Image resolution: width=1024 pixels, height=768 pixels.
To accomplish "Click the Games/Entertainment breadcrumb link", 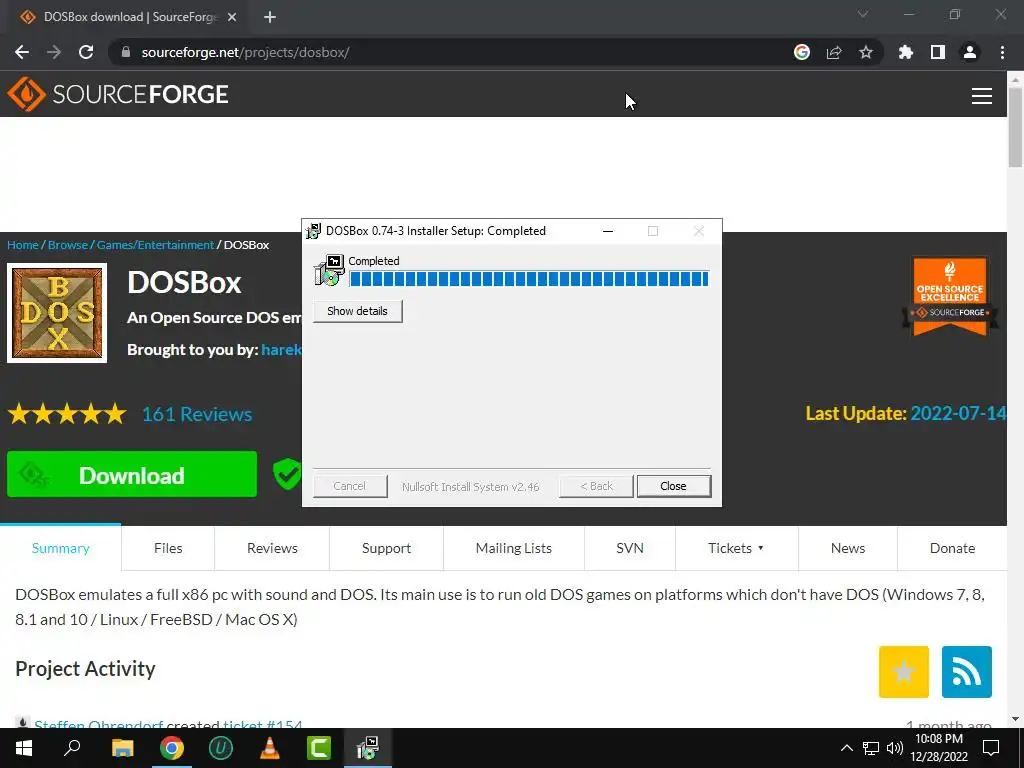I will (x=155, y=245).
